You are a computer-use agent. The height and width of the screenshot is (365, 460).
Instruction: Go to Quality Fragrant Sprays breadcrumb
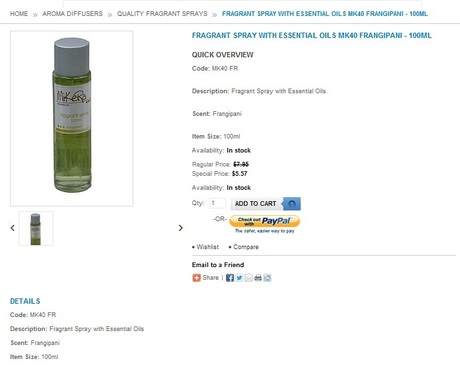162,14
